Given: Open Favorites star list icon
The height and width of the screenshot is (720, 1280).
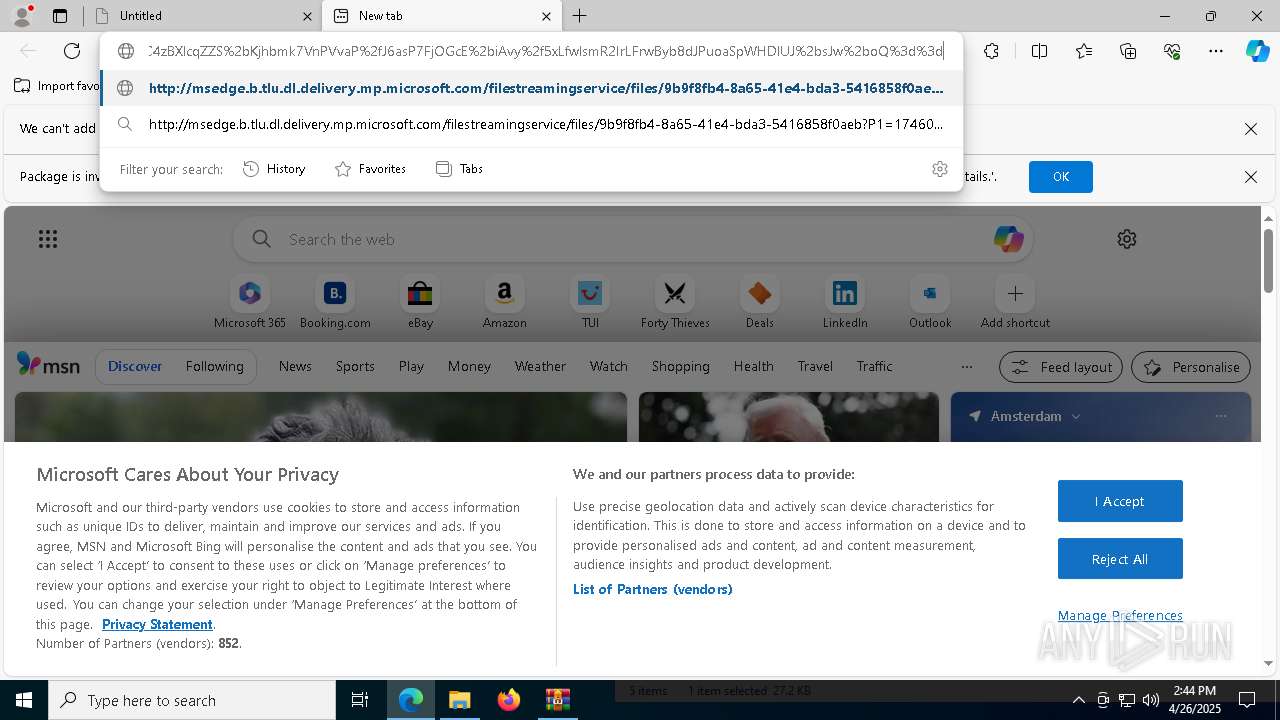Looking at the screenshot, I should pyautogui.click(x=1084, y=51).
